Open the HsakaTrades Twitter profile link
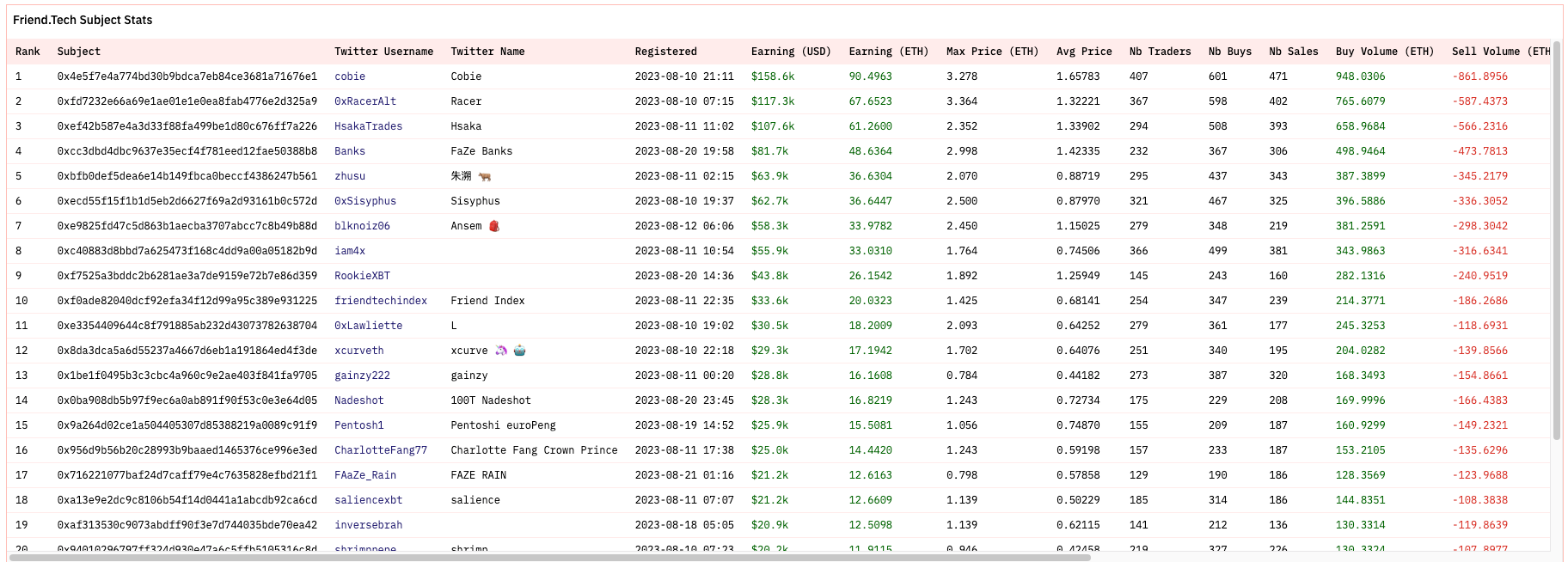The width and height of the screenshot is (1568, 562). click(x=368, y=126)
